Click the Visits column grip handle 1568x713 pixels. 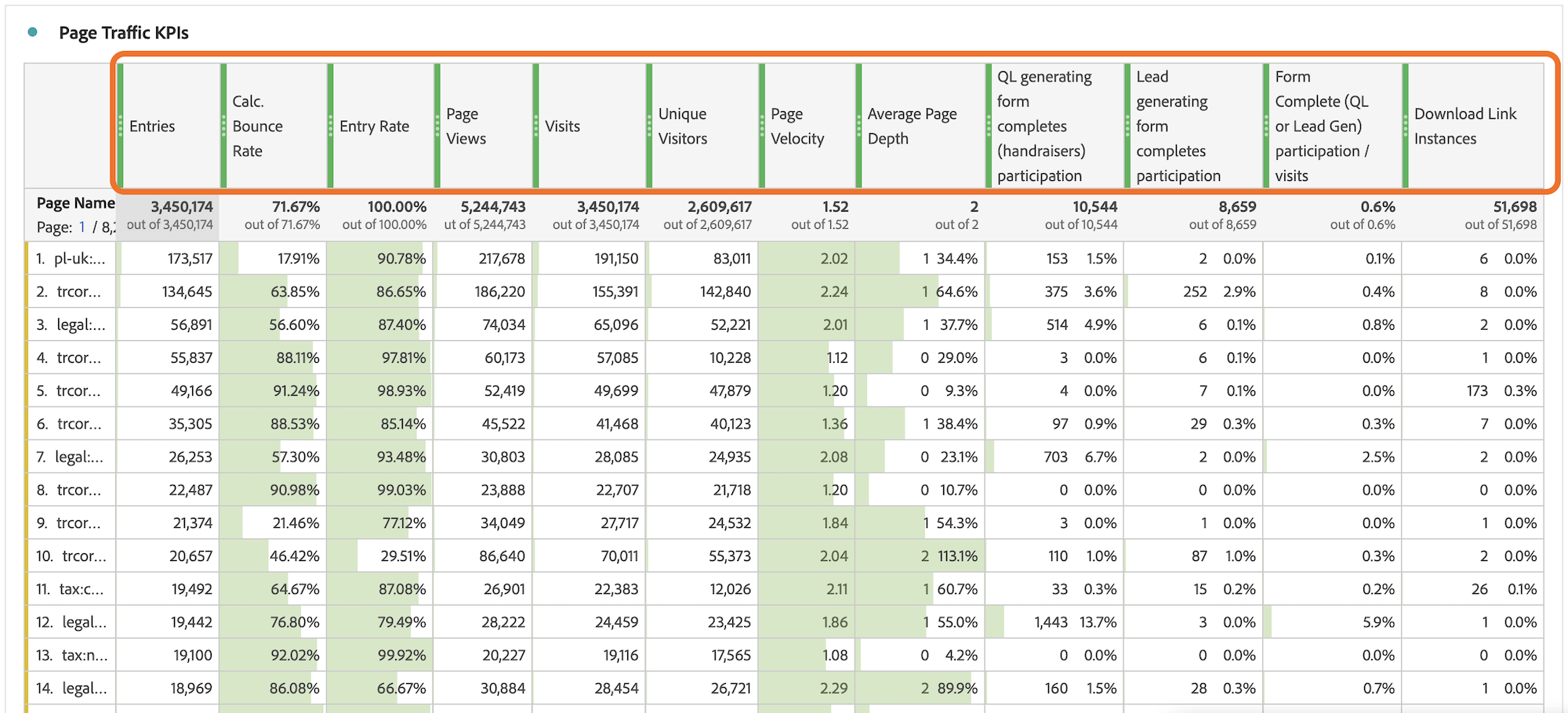tap(535, 125)
